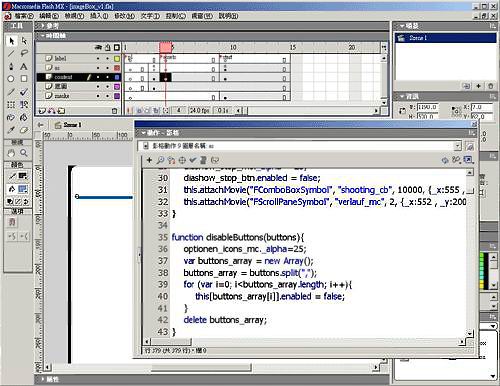
Task: Click add scene plus button in Scene panel
Action: tap(478, 86)
